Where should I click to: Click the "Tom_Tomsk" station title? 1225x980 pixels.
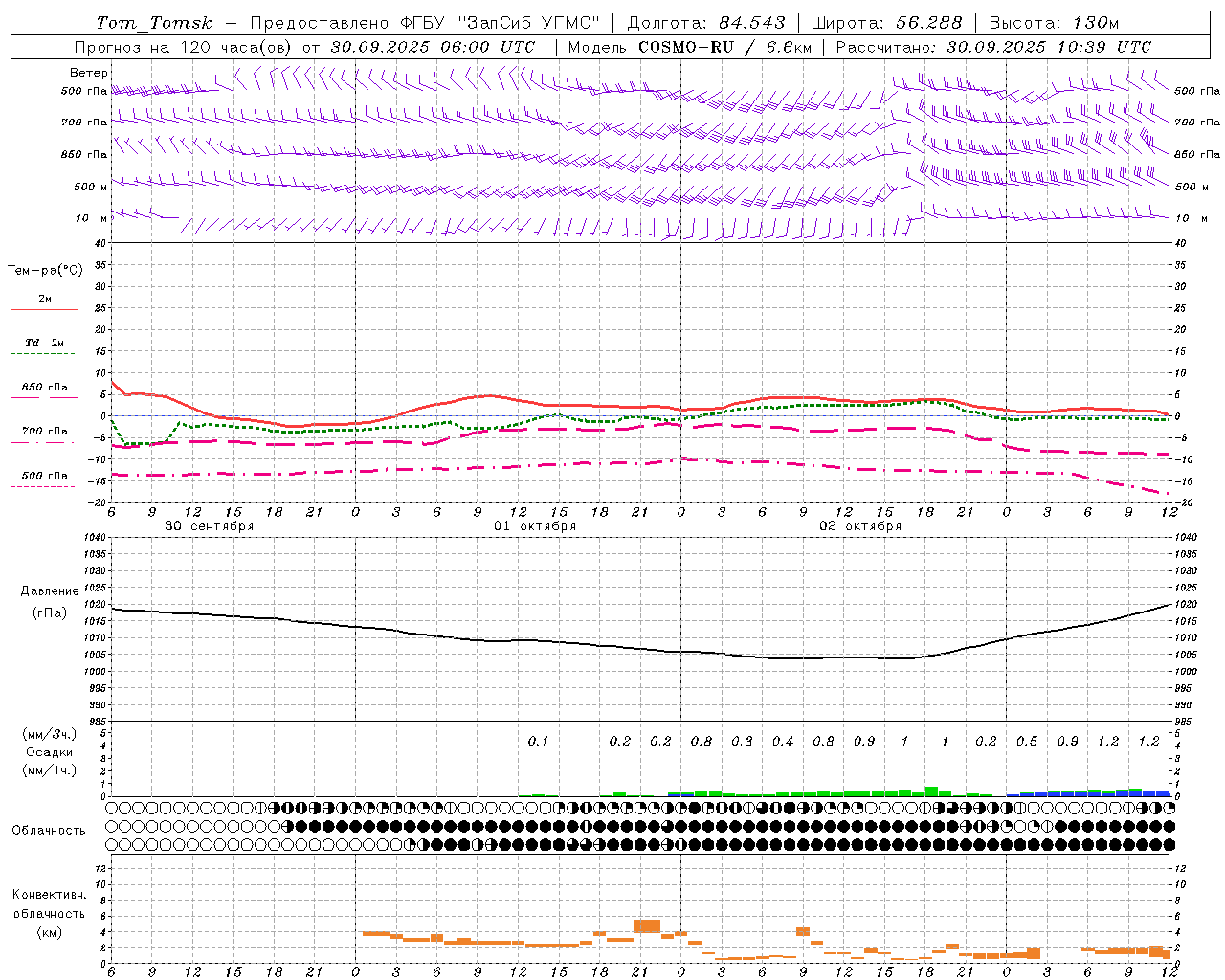click(154, 23)
